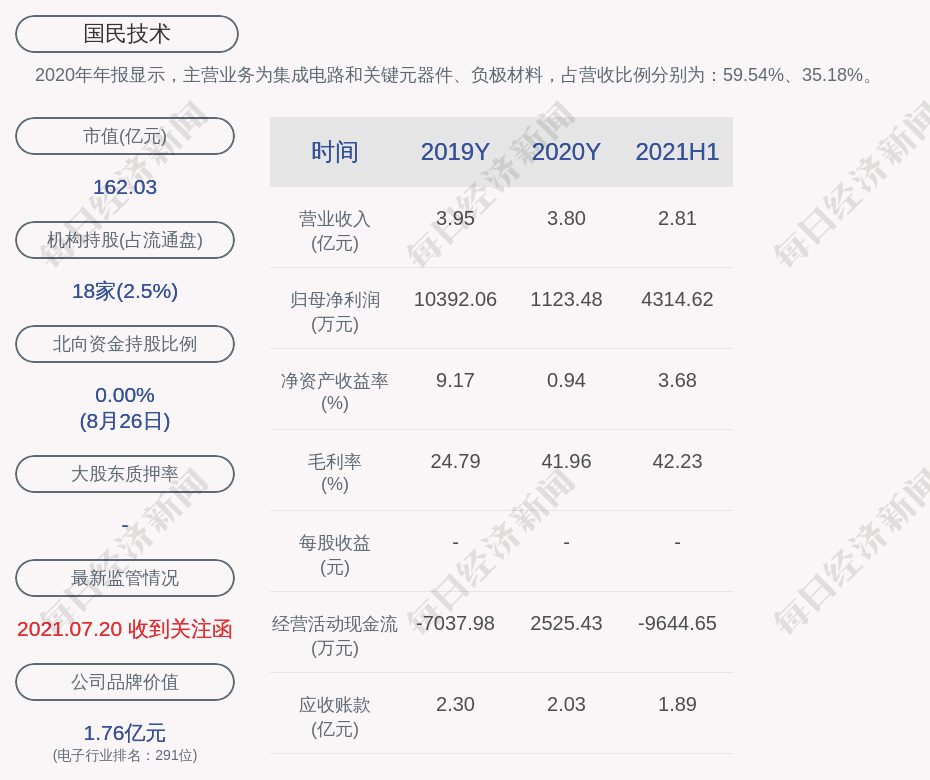Click gross margin value 41.96

click(566, 461)
